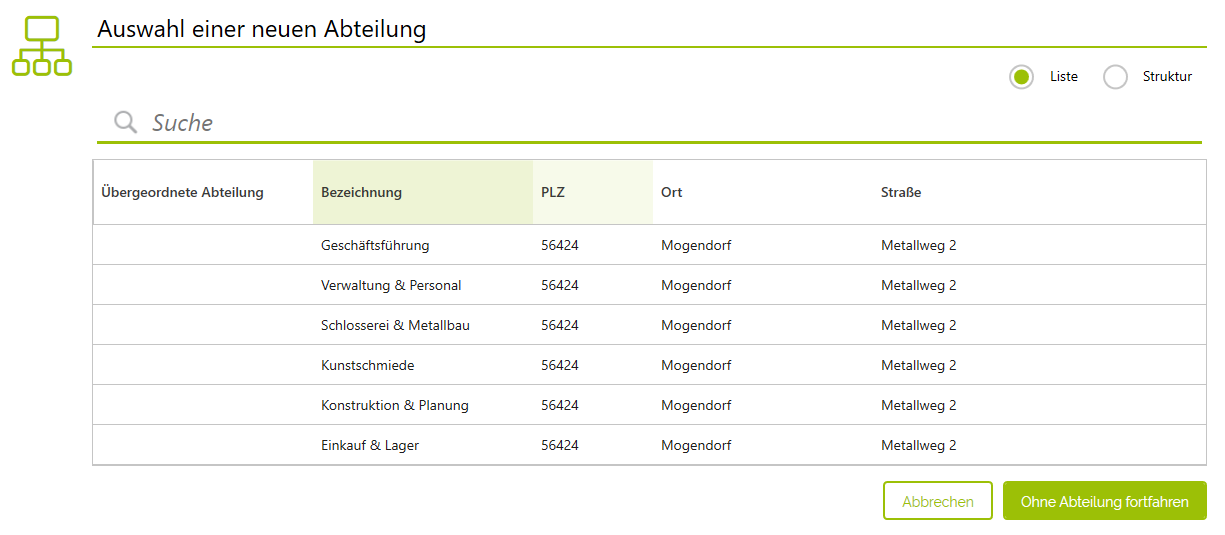
Task: Click Mogendorf in the Geschäftsführung row
Action: [x=696, y=245]
